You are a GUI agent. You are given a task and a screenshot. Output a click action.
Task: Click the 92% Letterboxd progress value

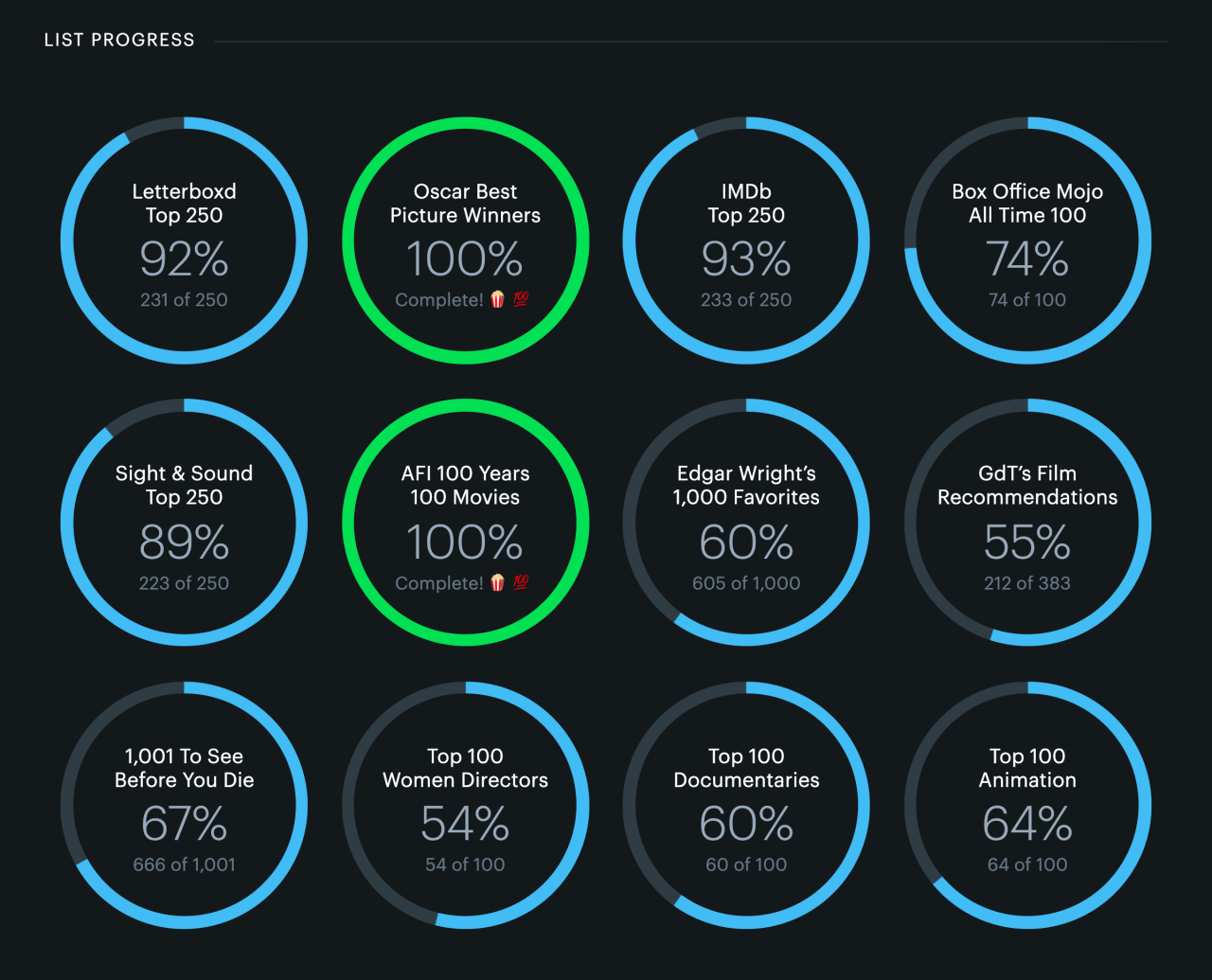click(184, 258)
